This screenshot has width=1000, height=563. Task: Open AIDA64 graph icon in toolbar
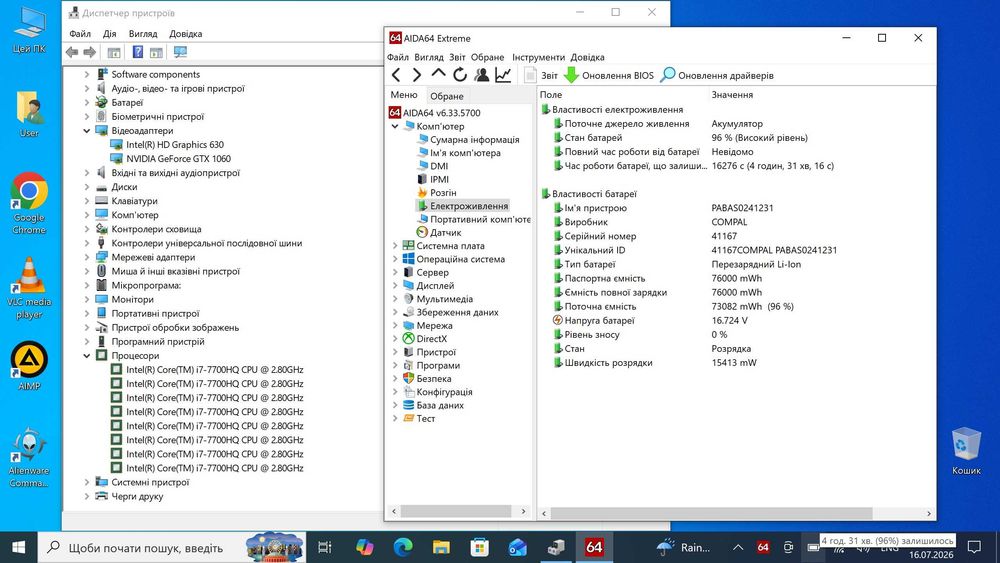pos(503,75)
